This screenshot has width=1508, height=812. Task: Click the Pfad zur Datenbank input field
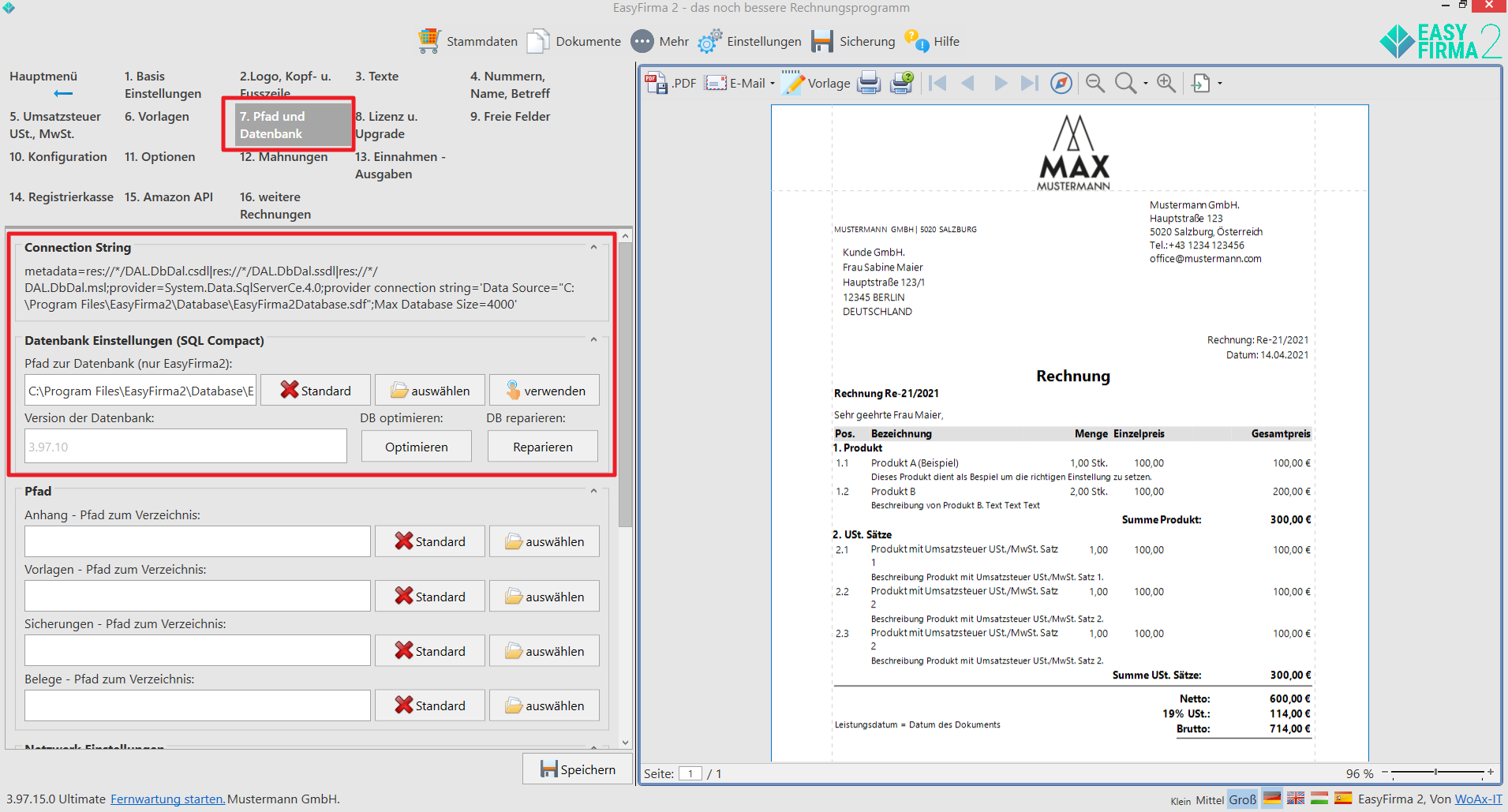click(140, 391)
